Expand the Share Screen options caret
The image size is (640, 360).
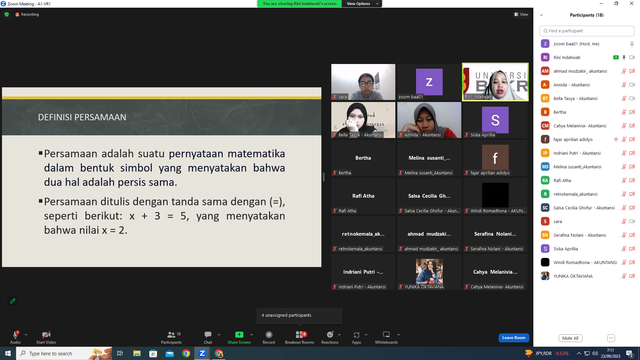point(251,335)
